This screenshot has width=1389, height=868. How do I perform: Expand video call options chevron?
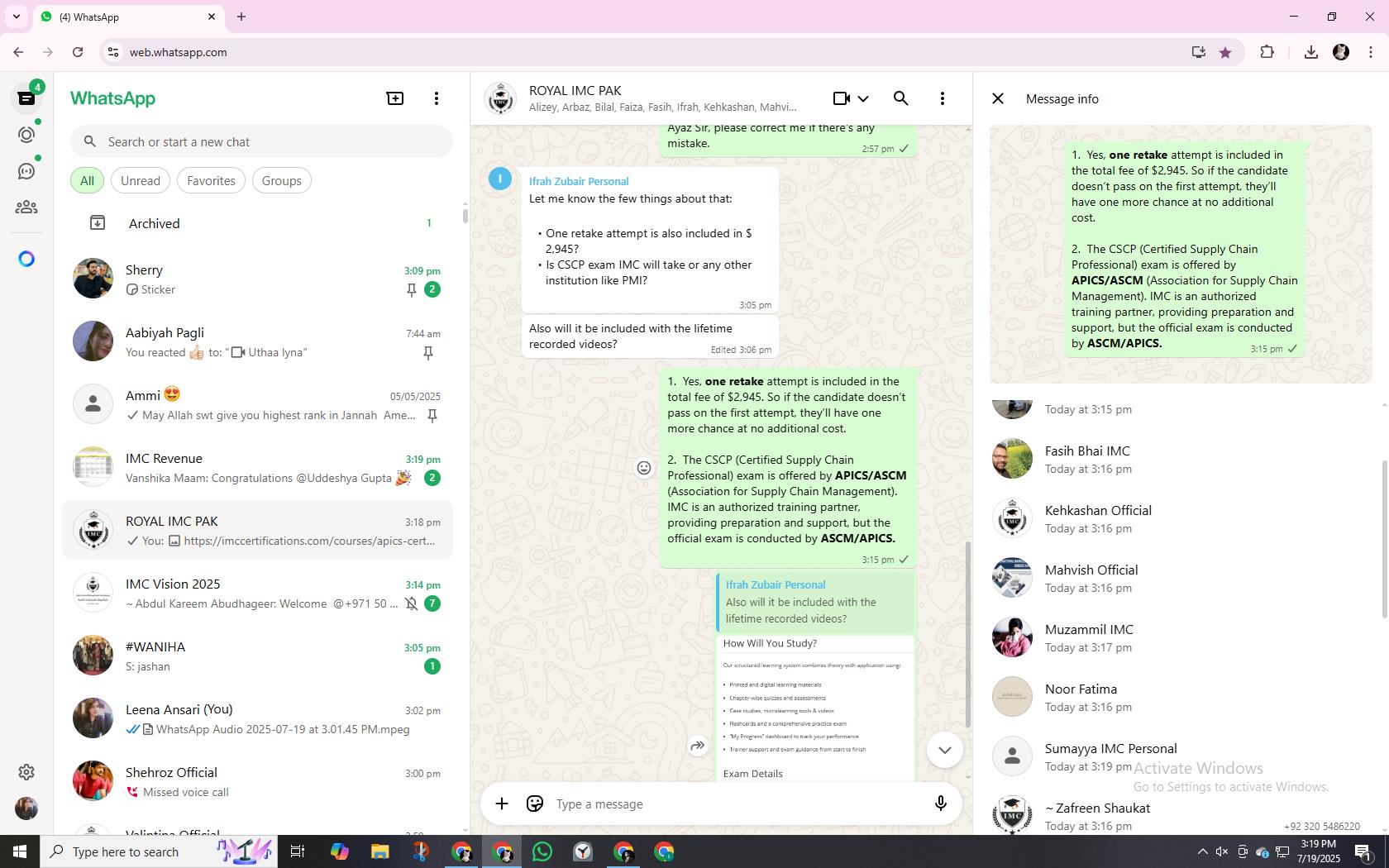[863, 98]
